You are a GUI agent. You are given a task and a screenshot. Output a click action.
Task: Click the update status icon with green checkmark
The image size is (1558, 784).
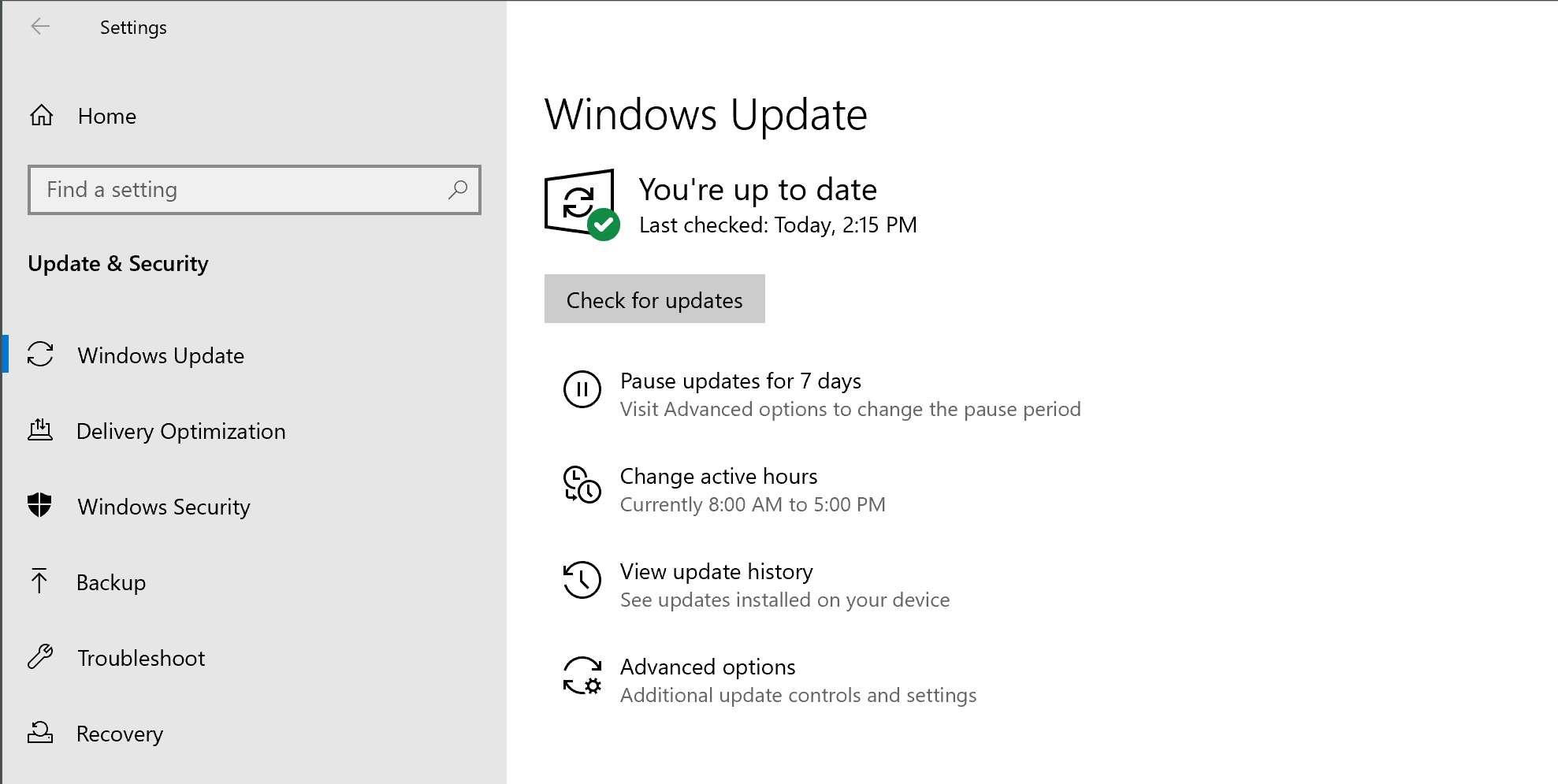582,205
